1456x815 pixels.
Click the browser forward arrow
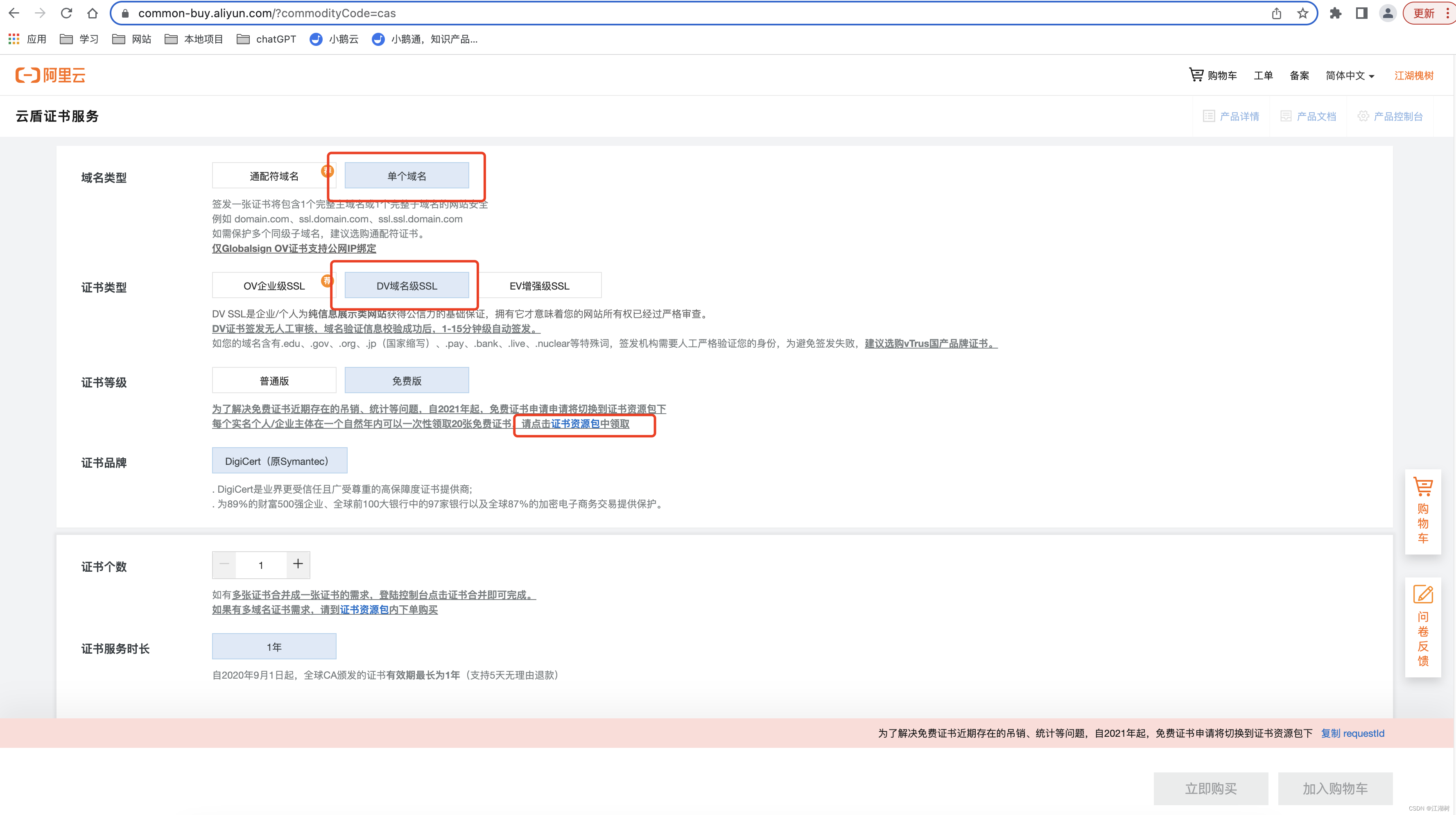(x=40, y=13)
